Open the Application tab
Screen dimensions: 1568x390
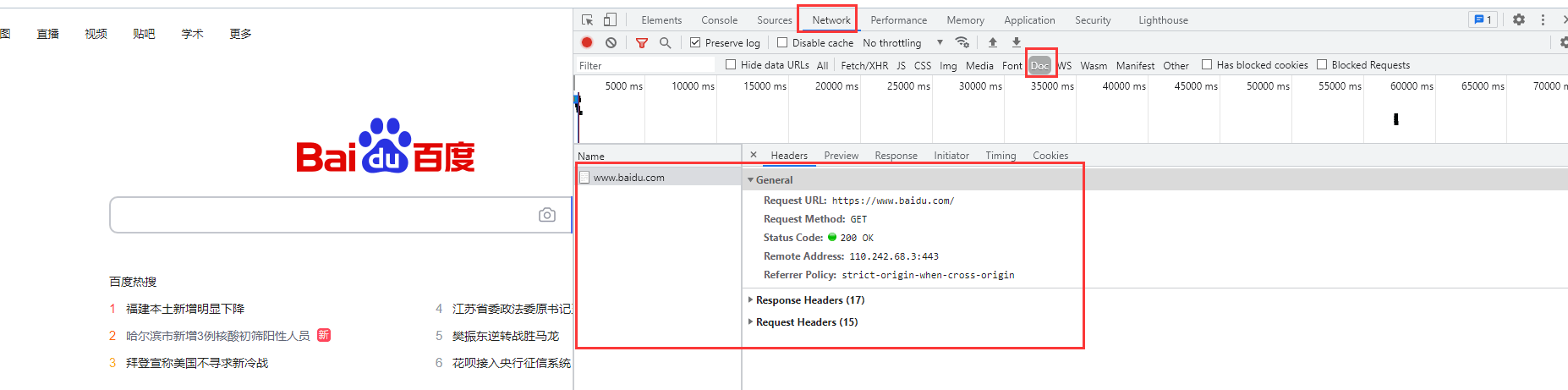coord(1029,20)
